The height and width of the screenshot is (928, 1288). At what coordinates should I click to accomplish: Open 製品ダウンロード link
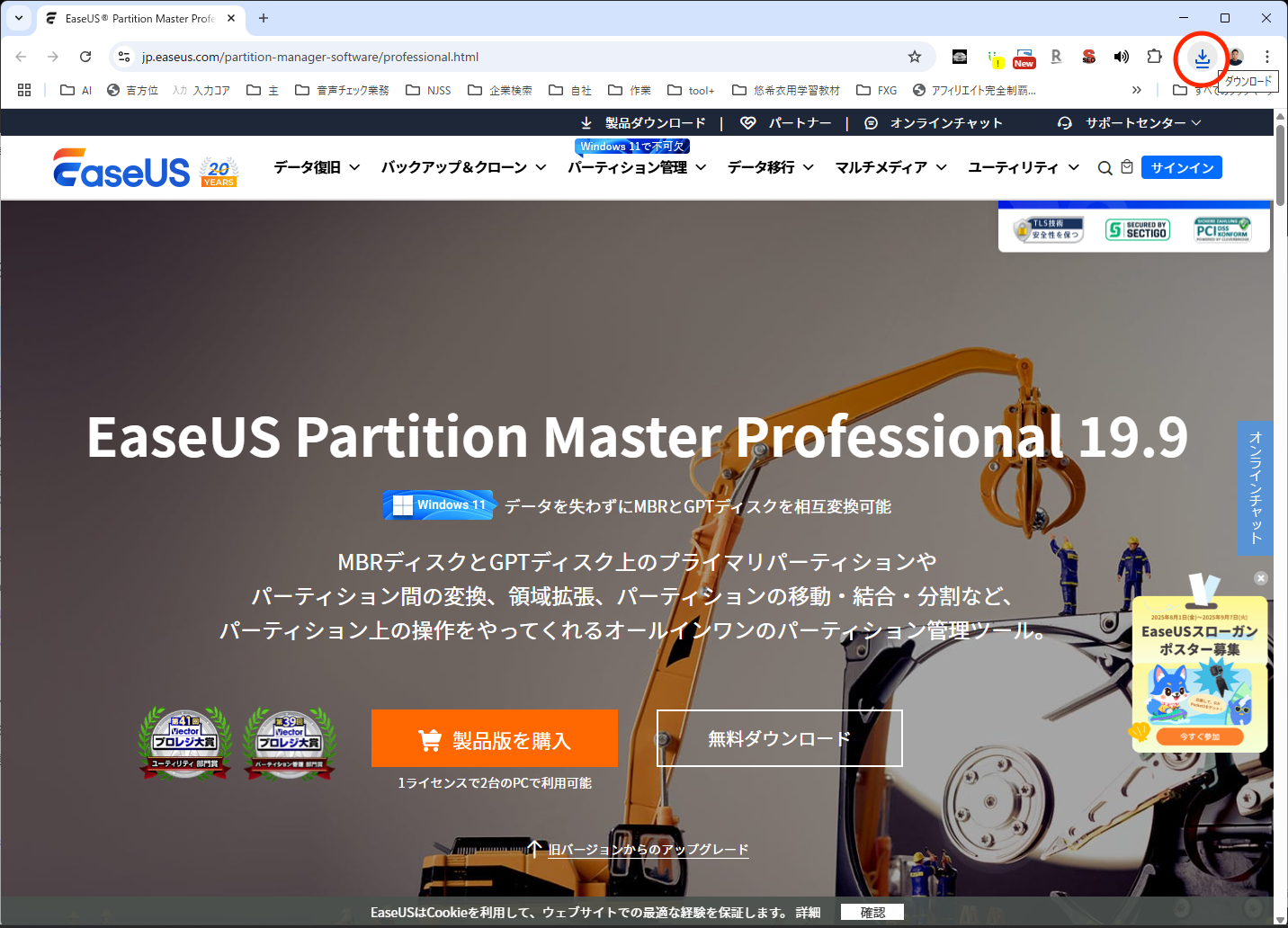(643, 123)
